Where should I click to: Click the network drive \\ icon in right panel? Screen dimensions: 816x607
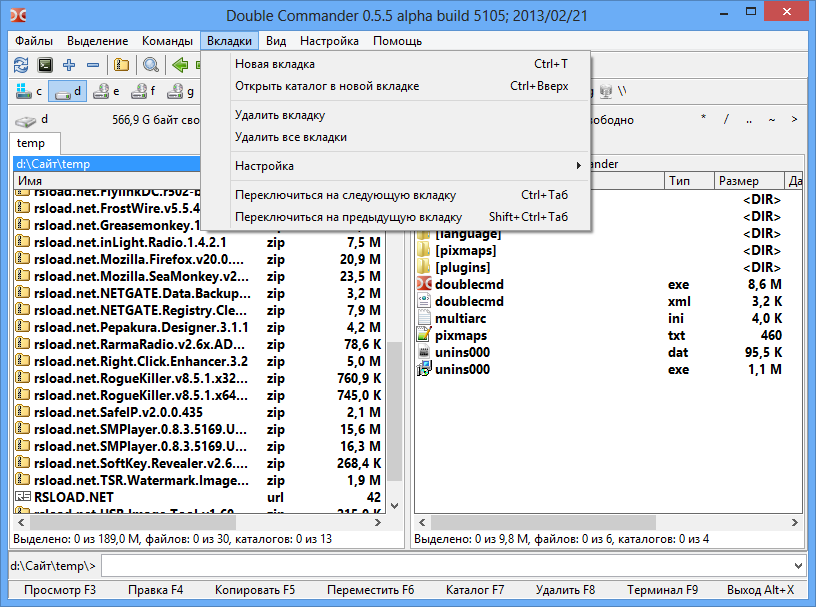[x=613, y=92]
